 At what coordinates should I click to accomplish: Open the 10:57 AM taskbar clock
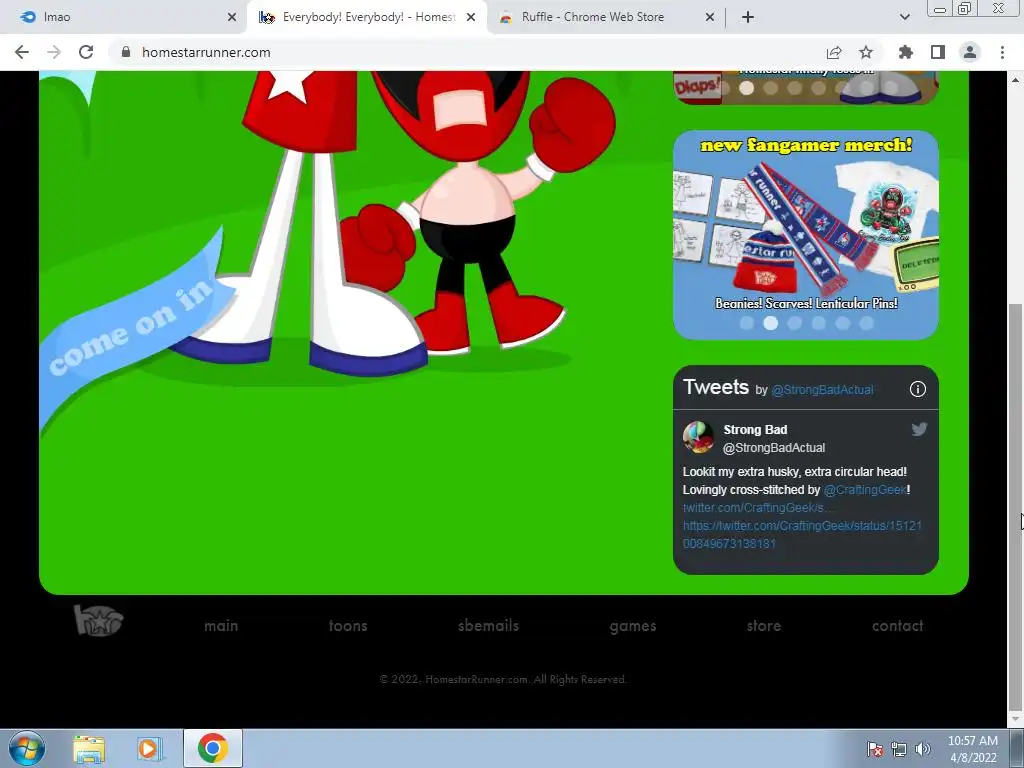972,749
